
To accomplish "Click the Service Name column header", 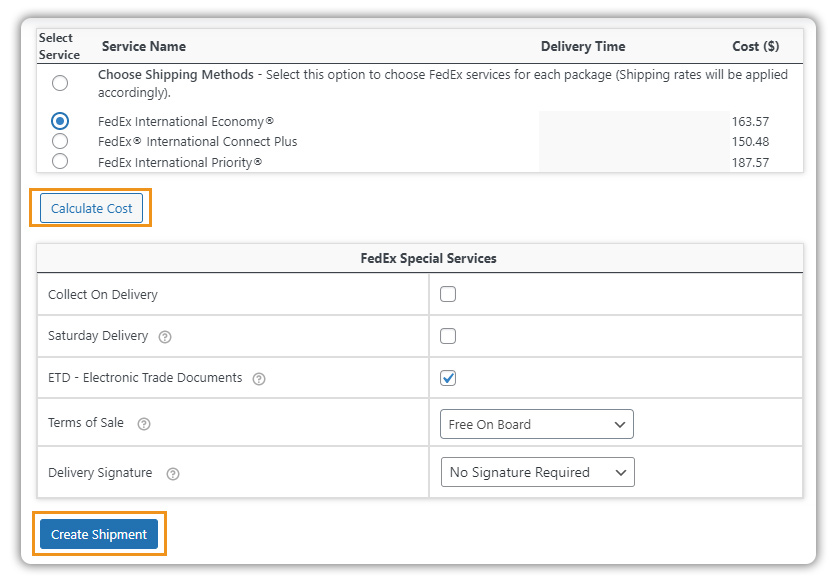I will pyautogui.click(x=144, y=47).
